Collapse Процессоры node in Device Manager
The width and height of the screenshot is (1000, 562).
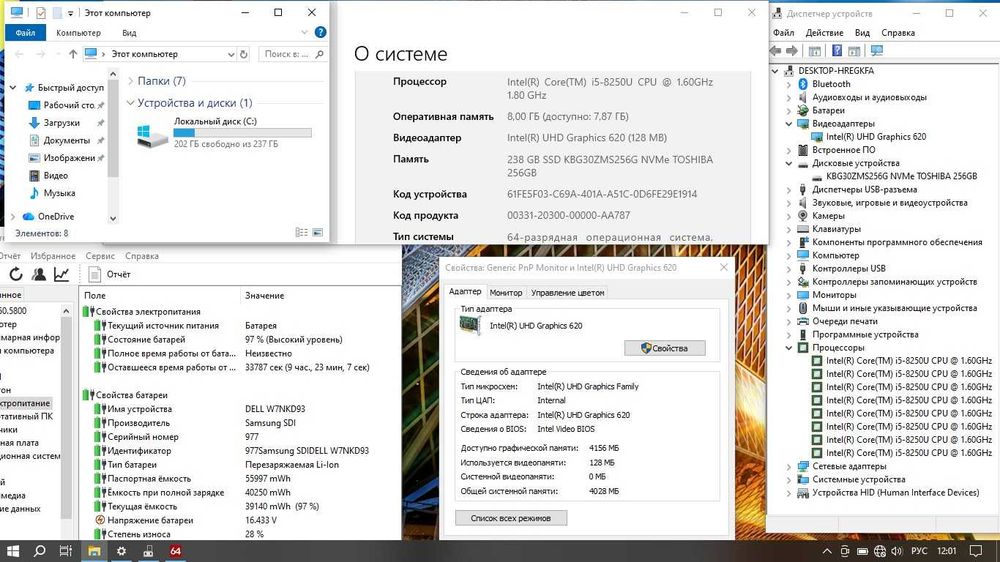789,348
